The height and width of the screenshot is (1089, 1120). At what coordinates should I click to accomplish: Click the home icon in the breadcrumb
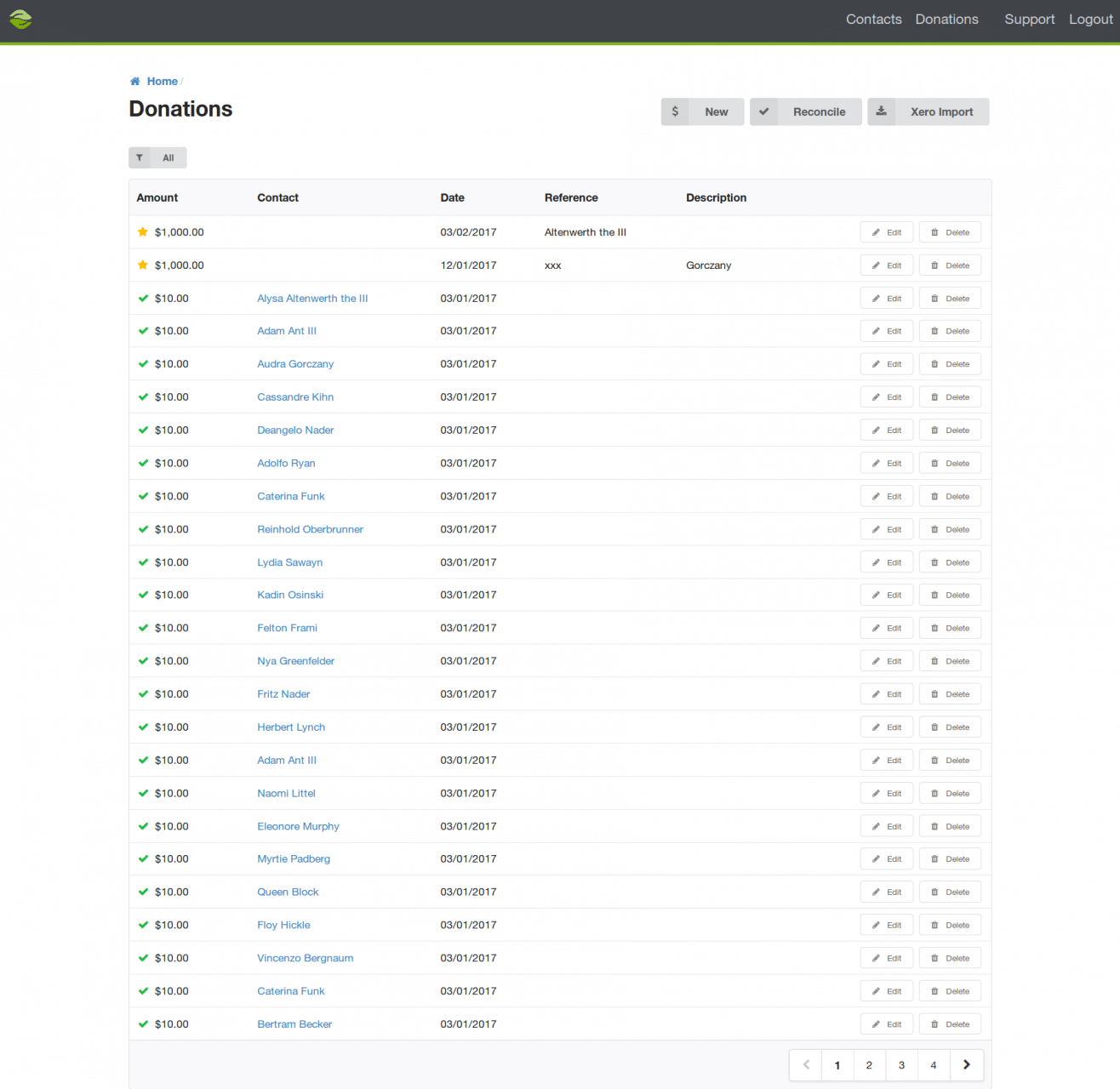pos(134,80)
